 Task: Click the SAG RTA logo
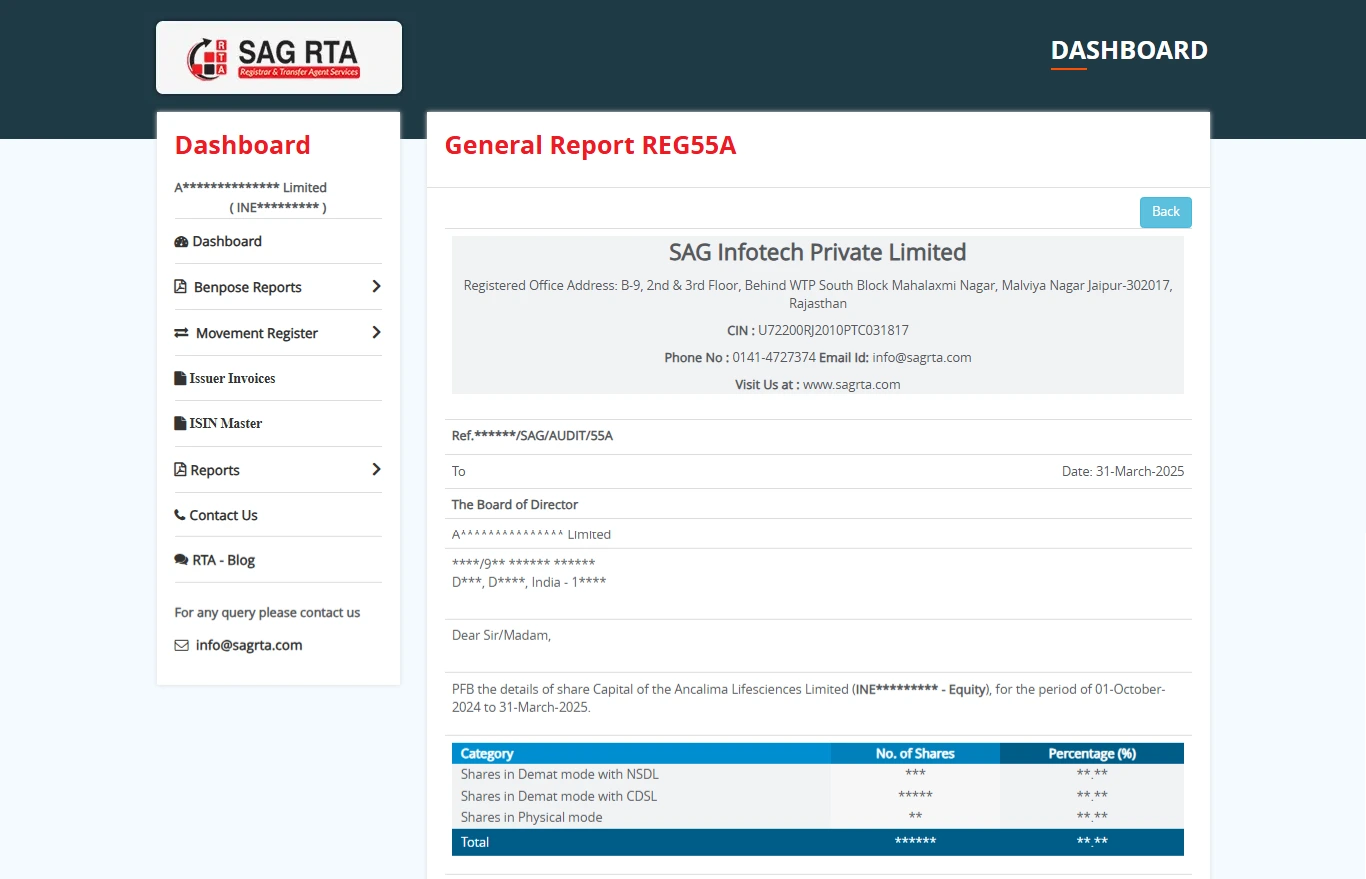point(273,58)
